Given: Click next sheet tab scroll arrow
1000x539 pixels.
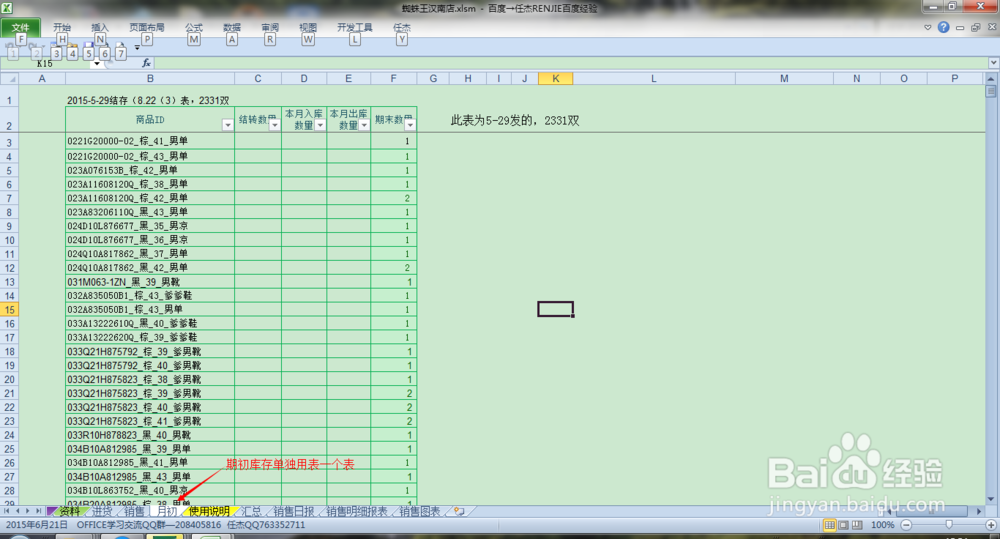Looking at the screenshot, I should (x=27, y=512).
